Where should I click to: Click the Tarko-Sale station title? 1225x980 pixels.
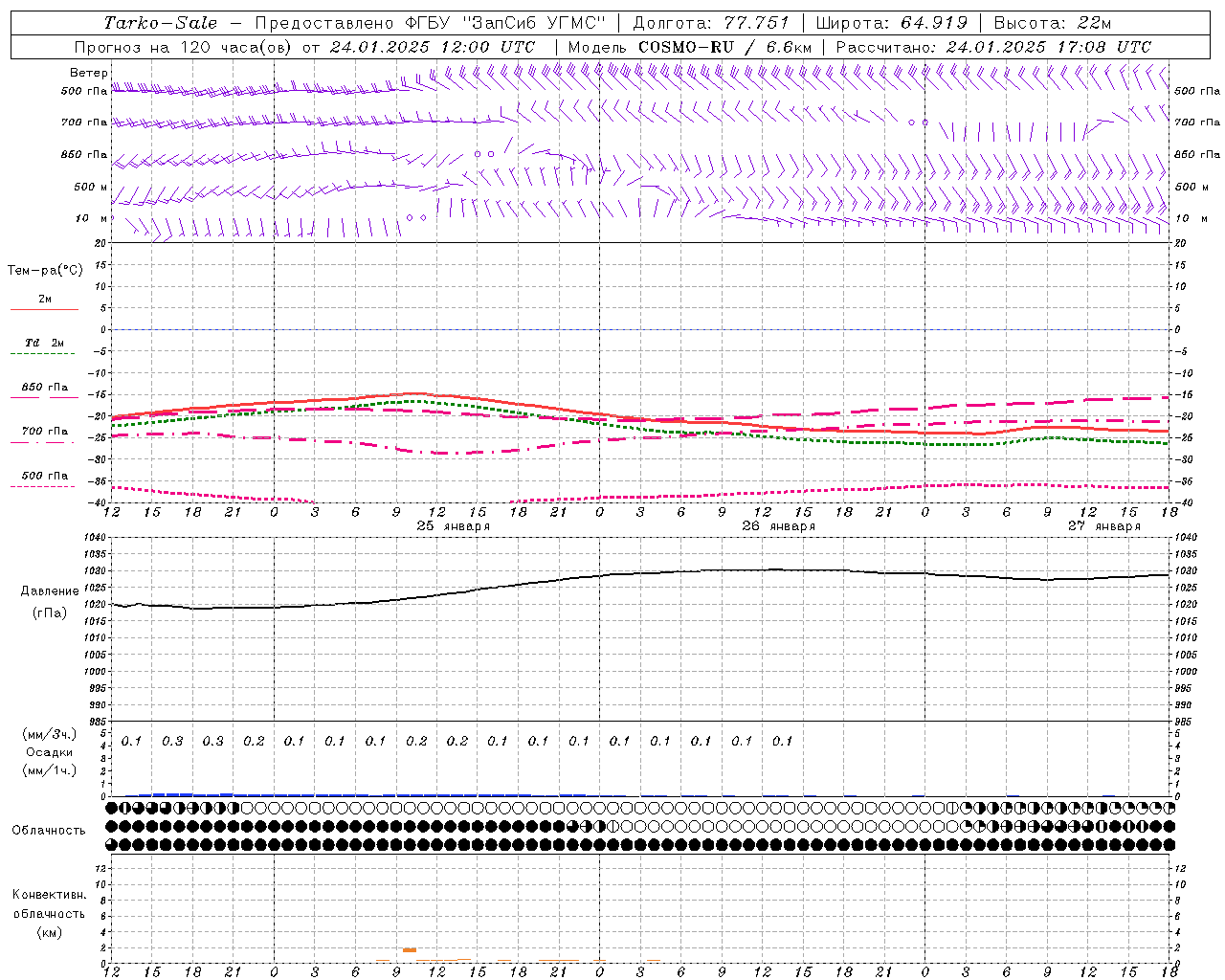(161, 23)
